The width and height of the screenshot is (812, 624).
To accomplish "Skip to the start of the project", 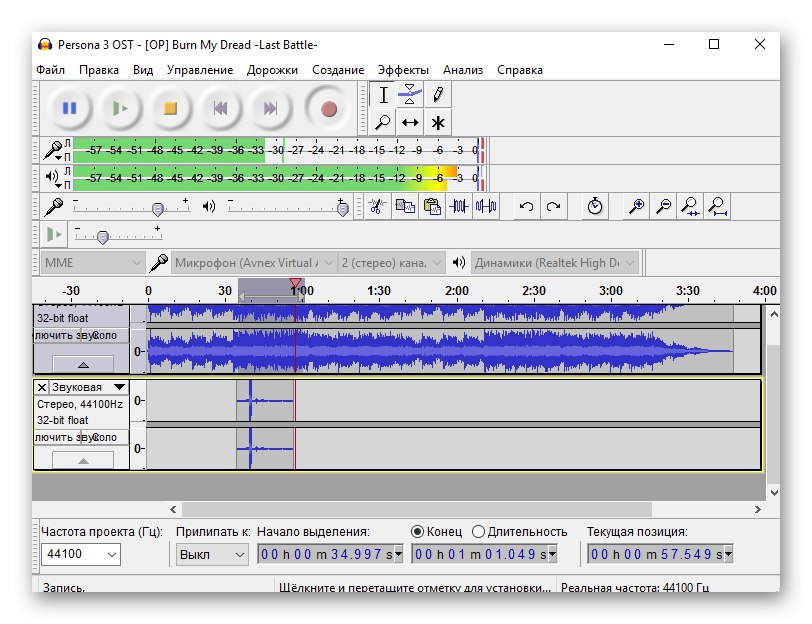I will click(x=220, y=108).
